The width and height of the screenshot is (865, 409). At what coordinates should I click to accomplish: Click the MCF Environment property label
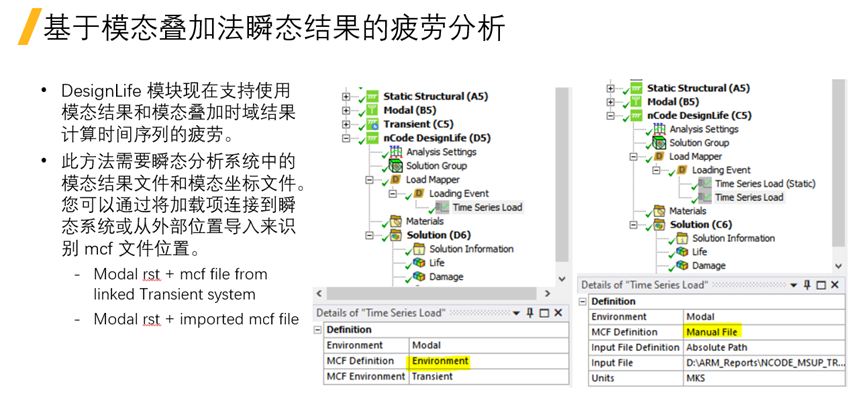(366, 376)
